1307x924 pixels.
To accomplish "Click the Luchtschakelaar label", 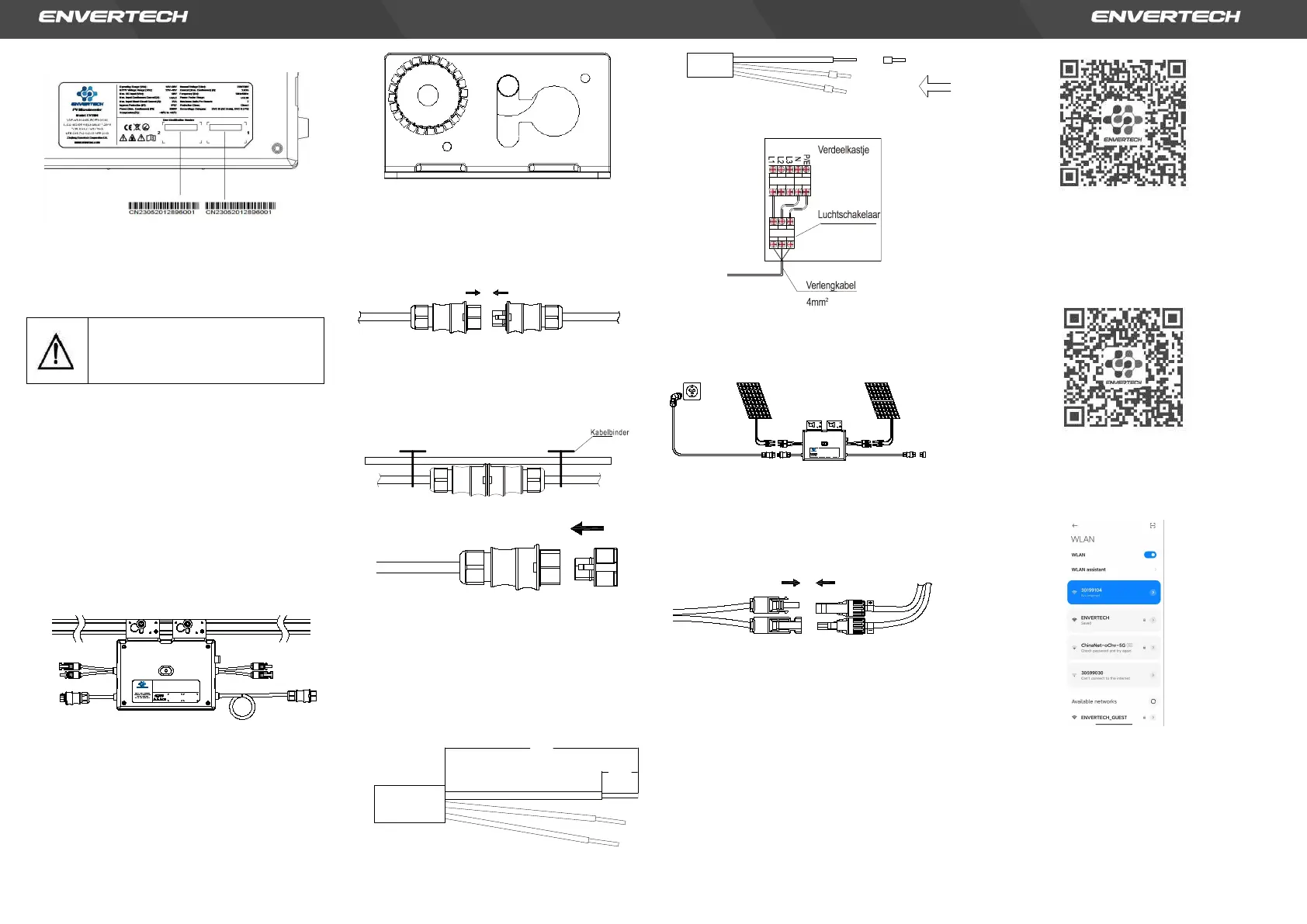I will pos(848,215).
